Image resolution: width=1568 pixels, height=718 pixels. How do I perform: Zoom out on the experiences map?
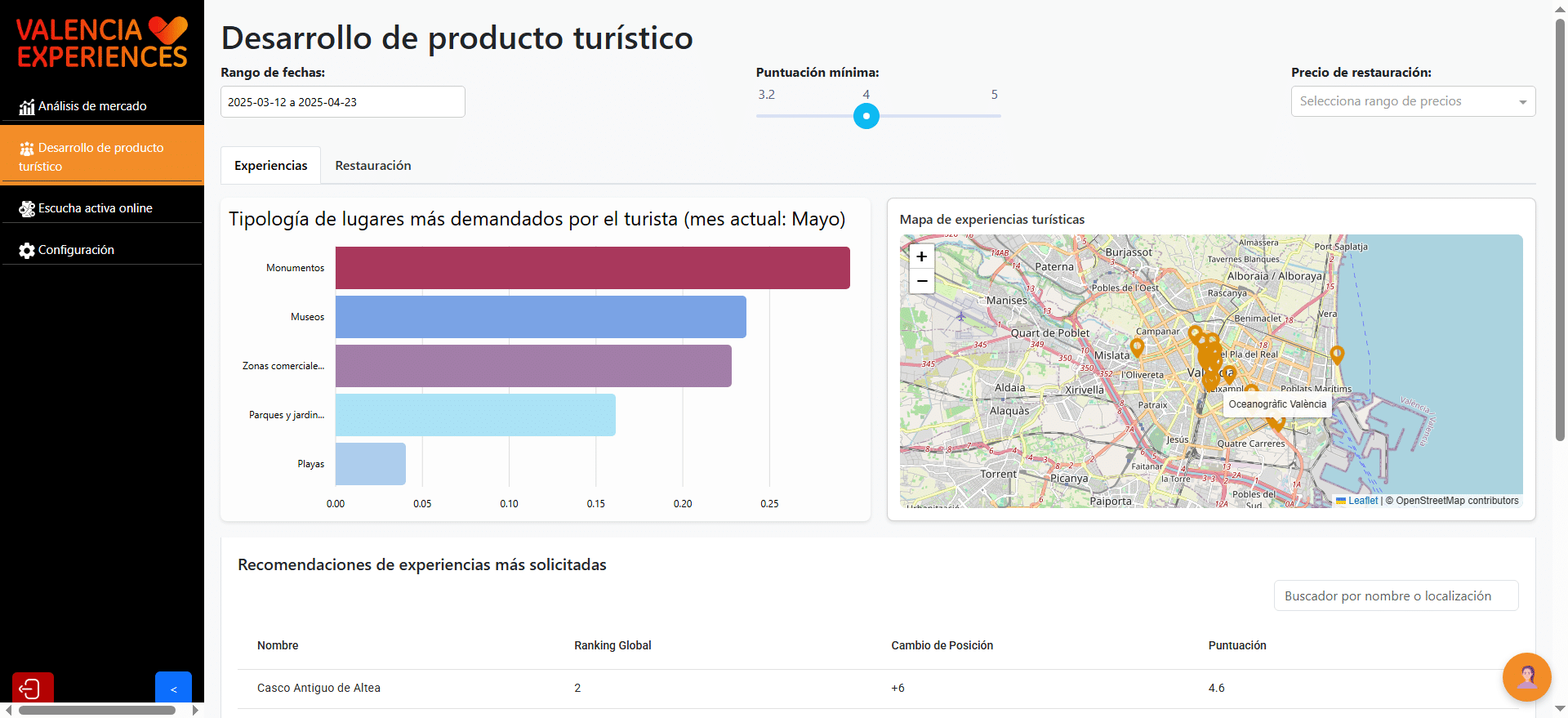click(x=921, y=281)
